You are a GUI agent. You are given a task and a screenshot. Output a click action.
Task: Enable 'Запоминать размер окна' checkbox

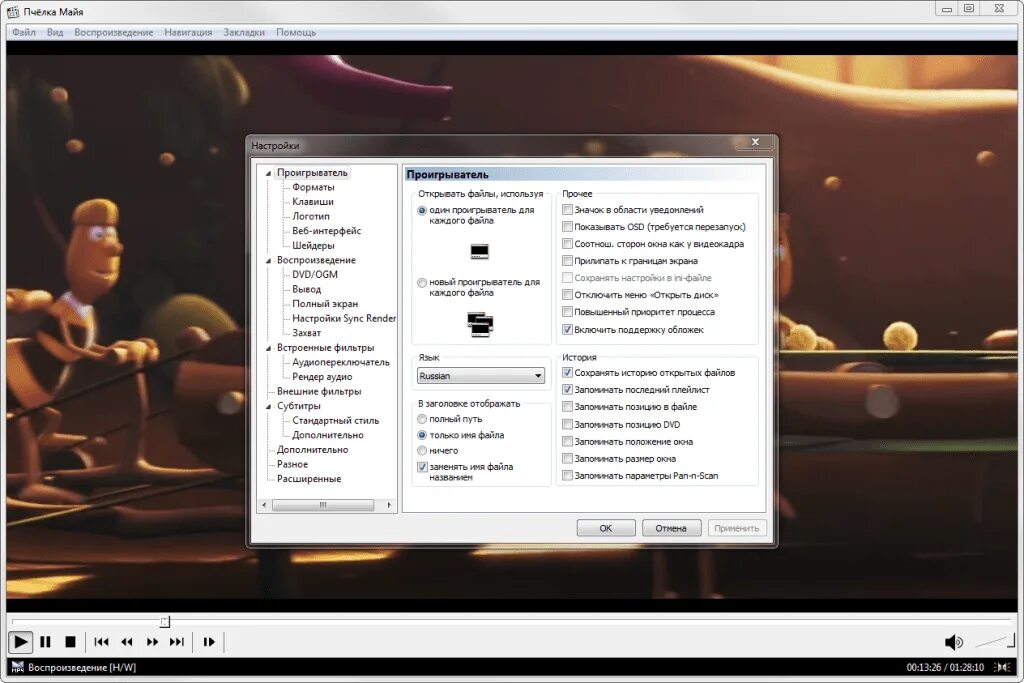tap(568, 458)
